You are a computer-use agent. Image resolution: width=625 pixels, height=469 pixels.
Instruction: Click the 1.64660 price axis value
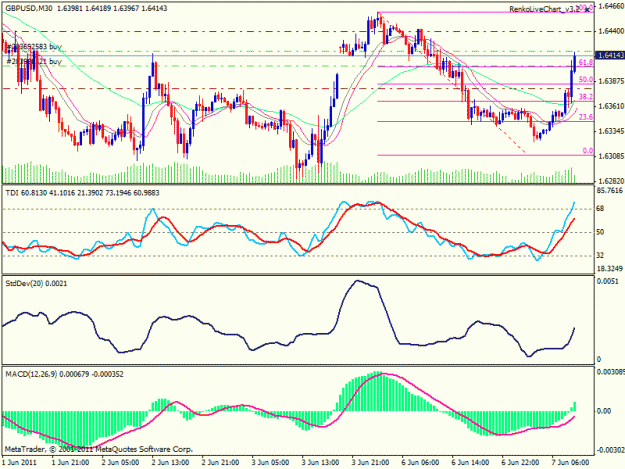click(611, 6)
